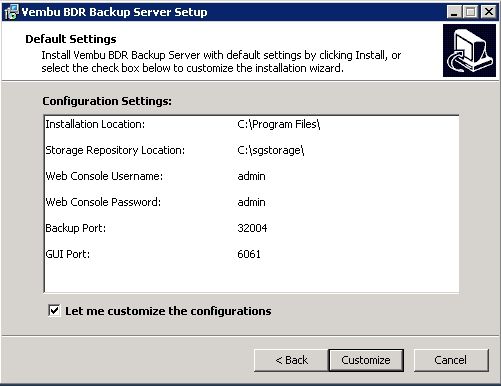Click the Web Console Username entry
This screenshot has width=501, height=386.
[x=251, y=176]
